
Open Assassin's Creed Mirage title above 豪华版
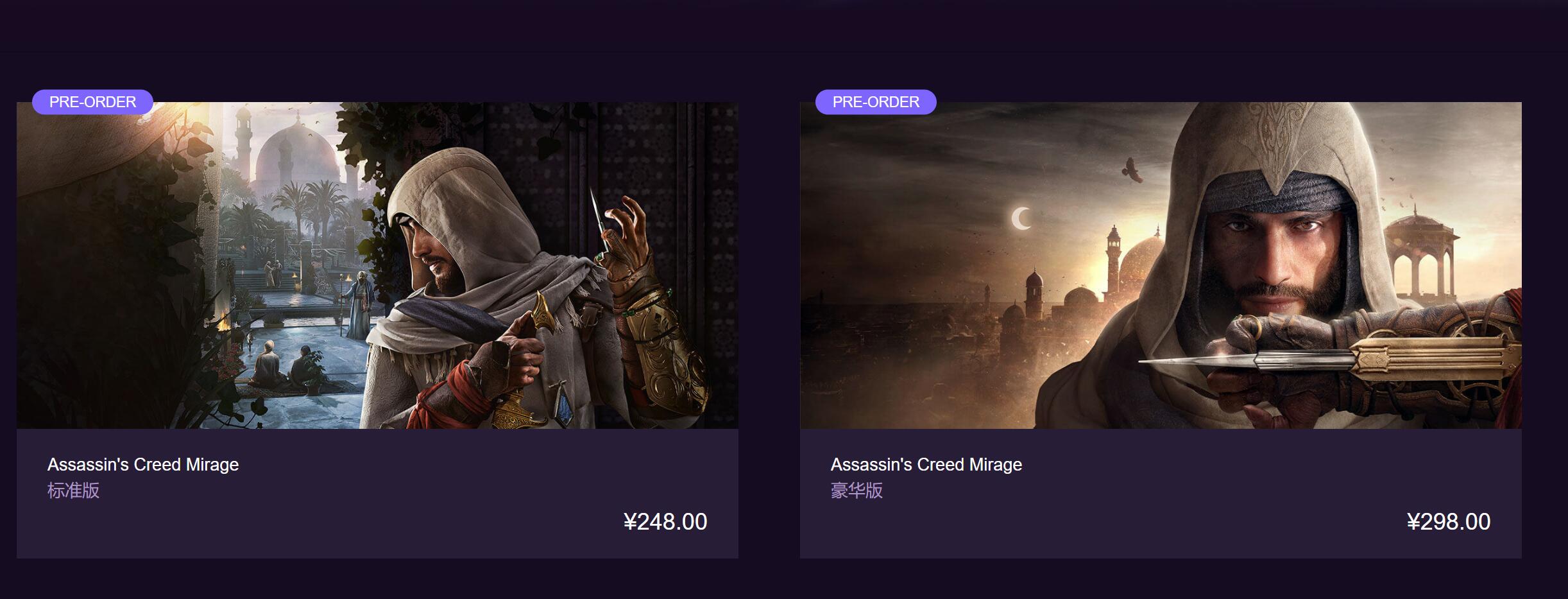click(x=926, y=464)
